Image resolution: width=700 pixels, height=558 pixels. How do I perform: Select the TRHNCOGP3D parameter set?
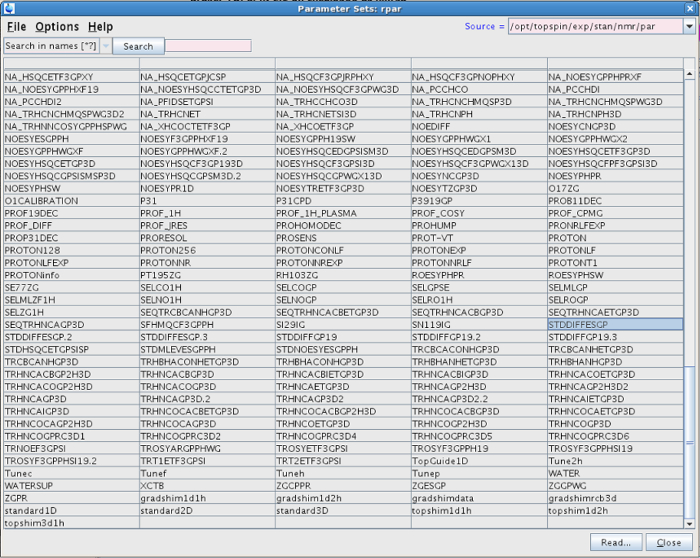615,424
